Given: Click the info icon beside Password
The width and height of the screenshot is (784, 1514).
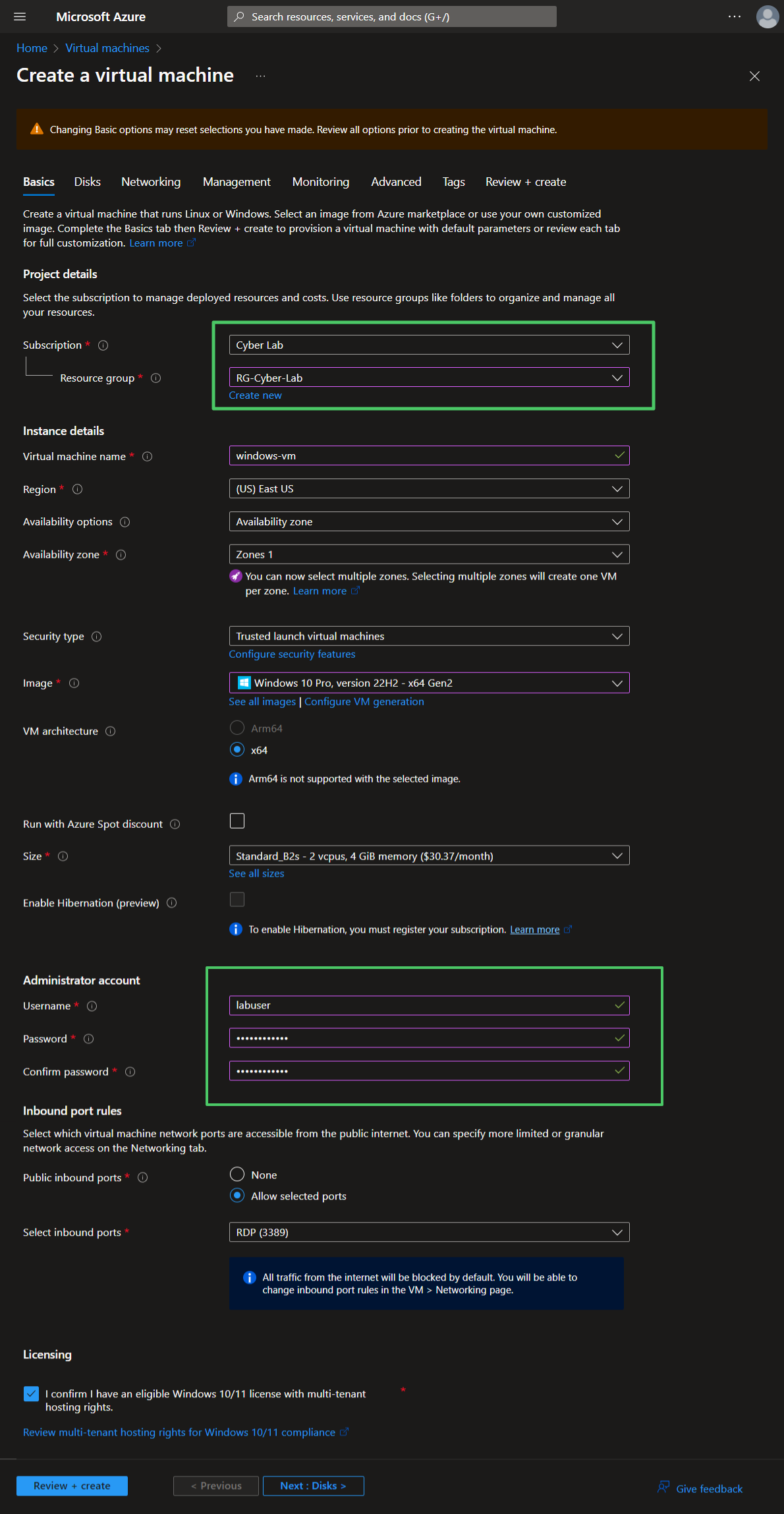Looking at the screenshot, I should click(89, 1039).
